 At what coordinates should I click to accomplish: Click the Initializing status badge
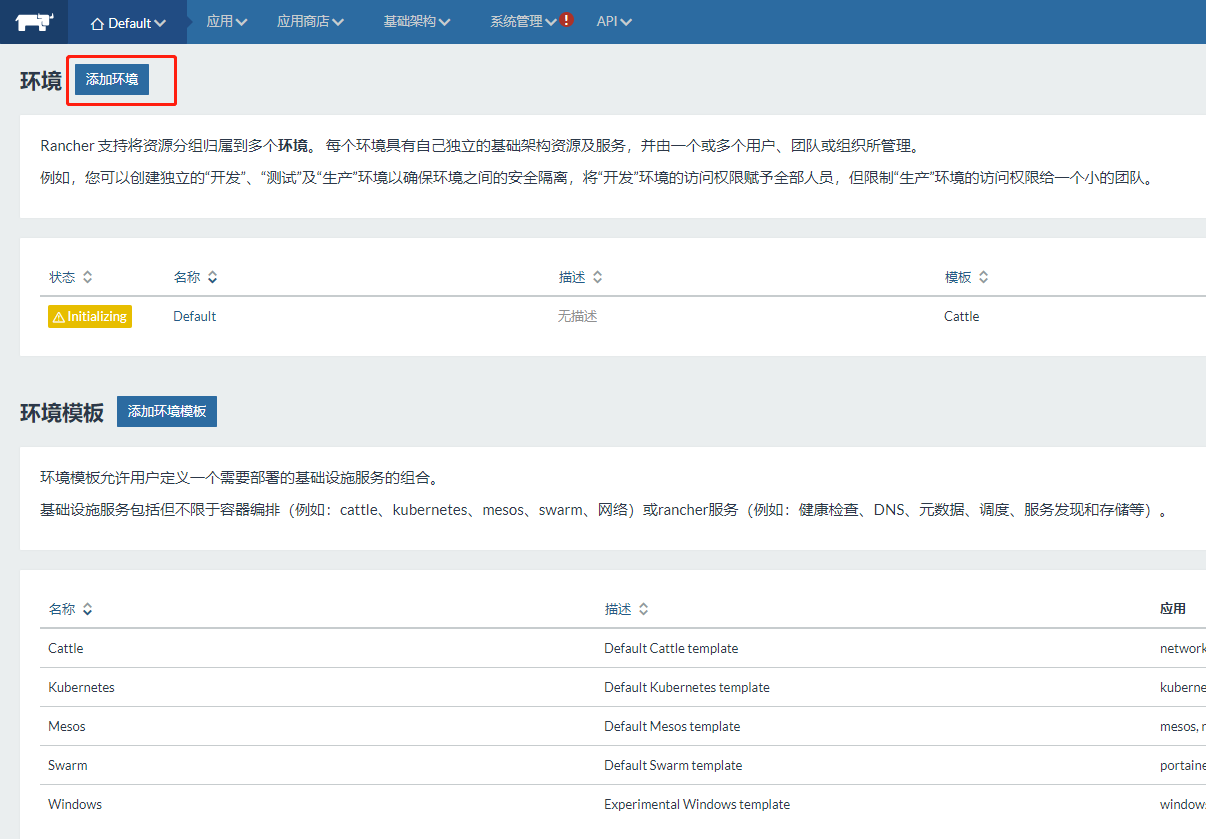(90, 316)
